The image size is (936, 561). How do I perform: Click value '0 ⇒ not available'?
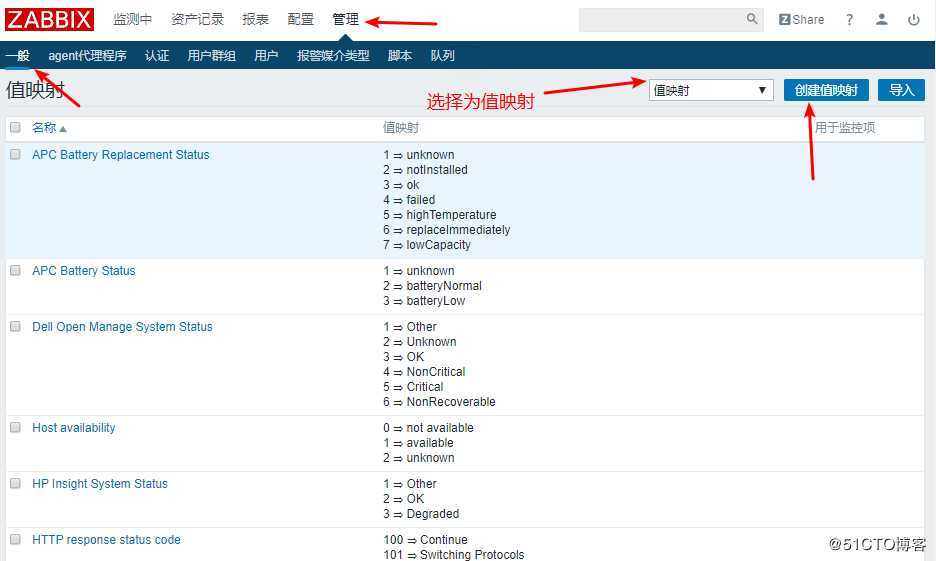(428, 428)
